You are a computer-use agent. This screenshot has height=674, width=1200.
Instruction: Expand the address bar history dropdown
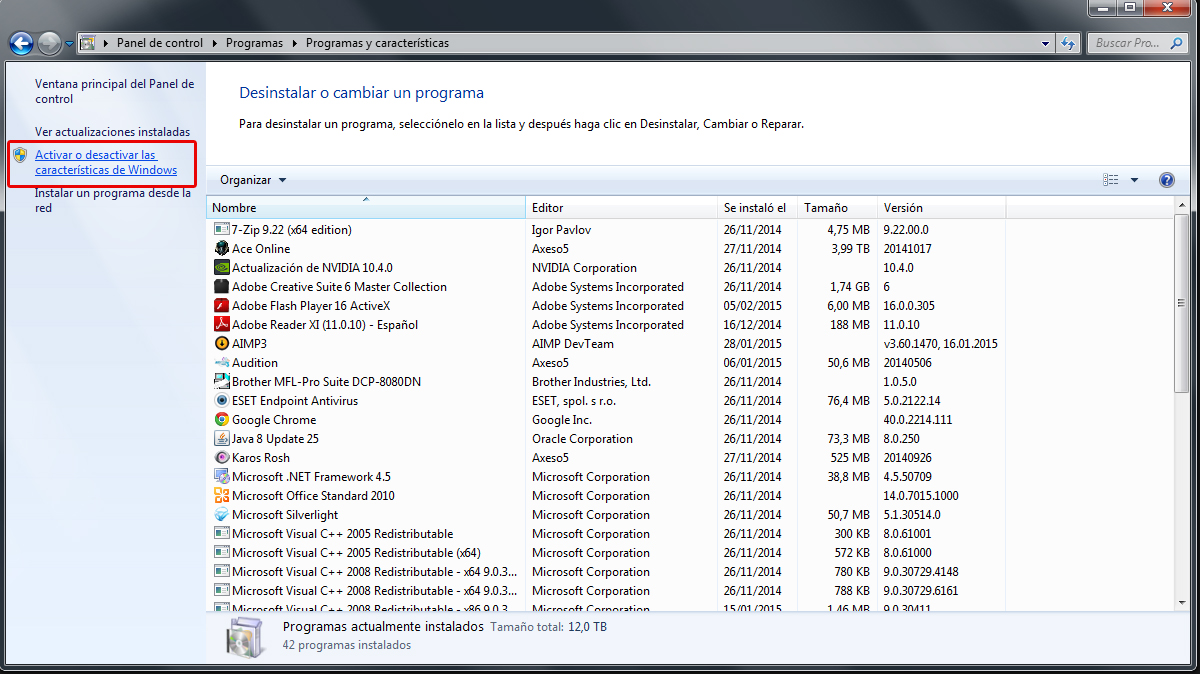1046,43
